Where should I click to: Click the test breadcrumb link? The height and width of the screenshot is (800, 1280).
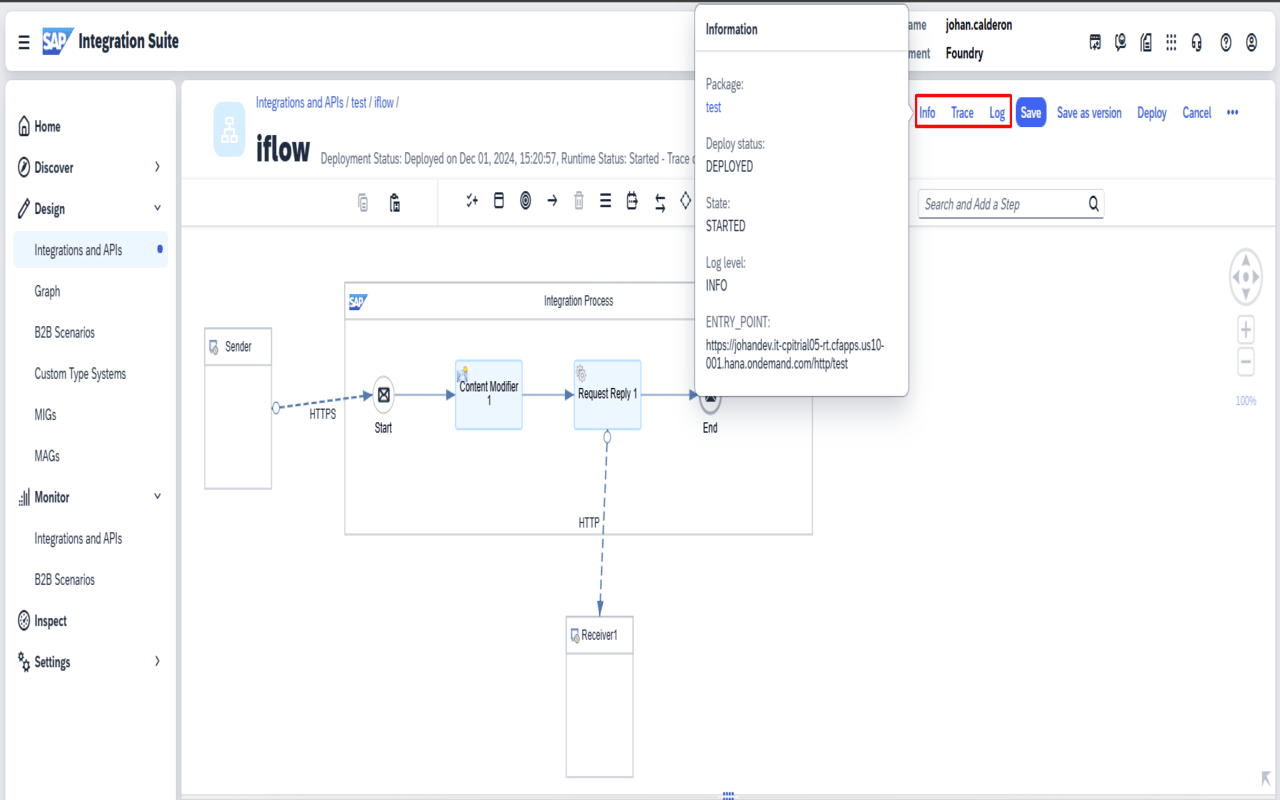pos(358,103)
